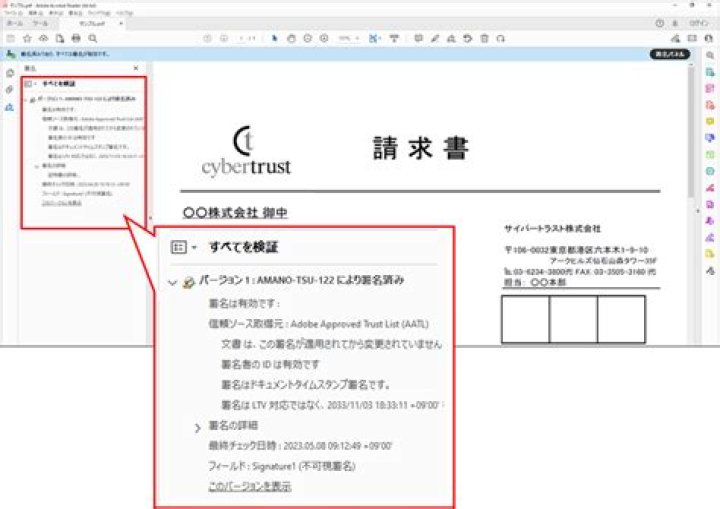Click the Save file toolbar icon
The height and width of the screenshot is (509, 720).
coord(11,39)
